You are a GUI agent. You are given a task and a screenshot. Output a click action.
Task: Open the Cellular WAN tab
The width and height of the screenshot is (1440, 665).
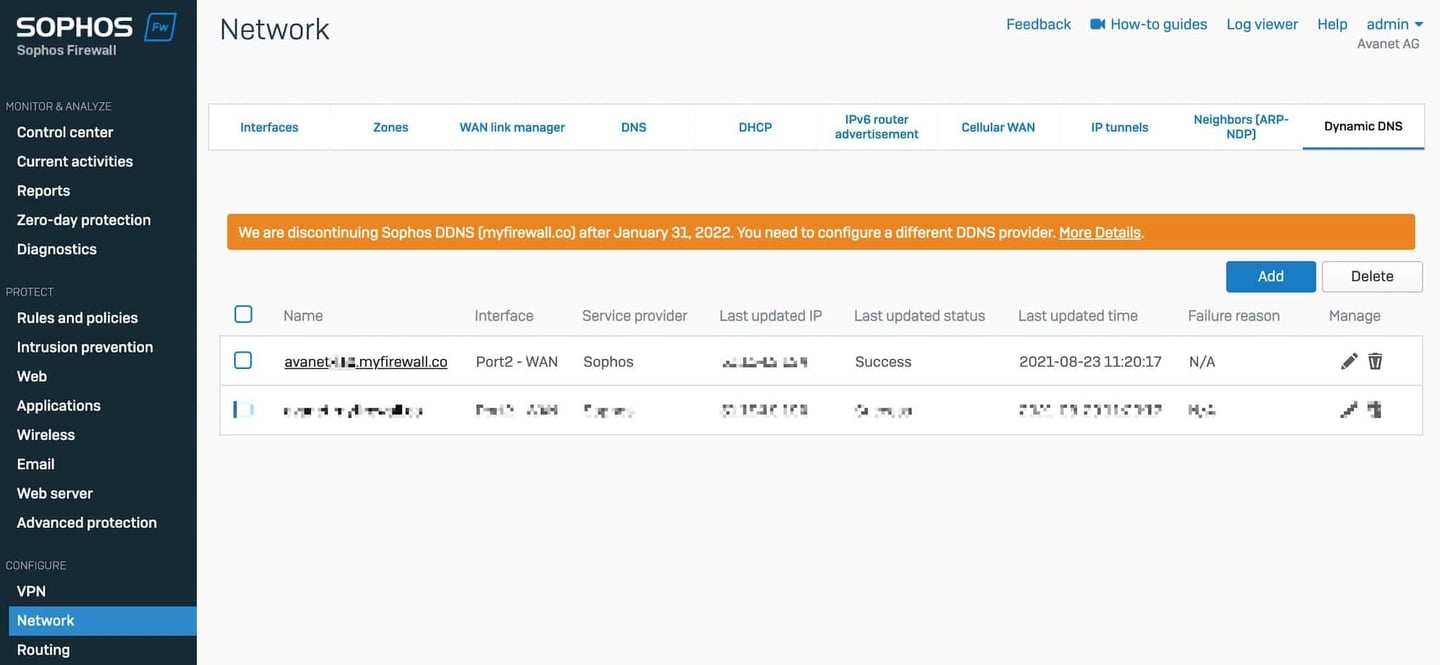coord(998,127)
